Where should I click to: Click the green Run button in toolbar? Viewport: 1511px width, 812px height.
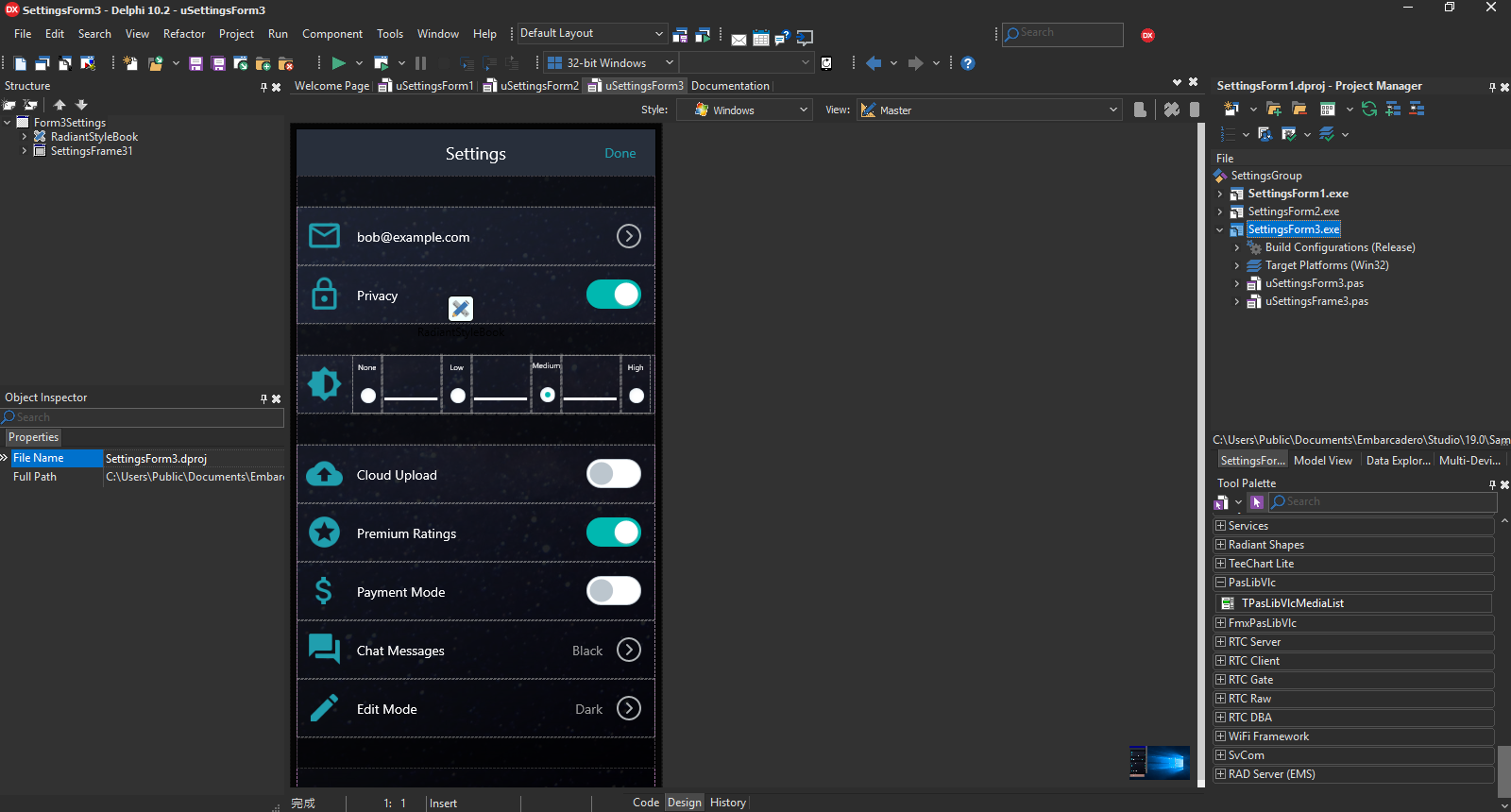[338, 63]
